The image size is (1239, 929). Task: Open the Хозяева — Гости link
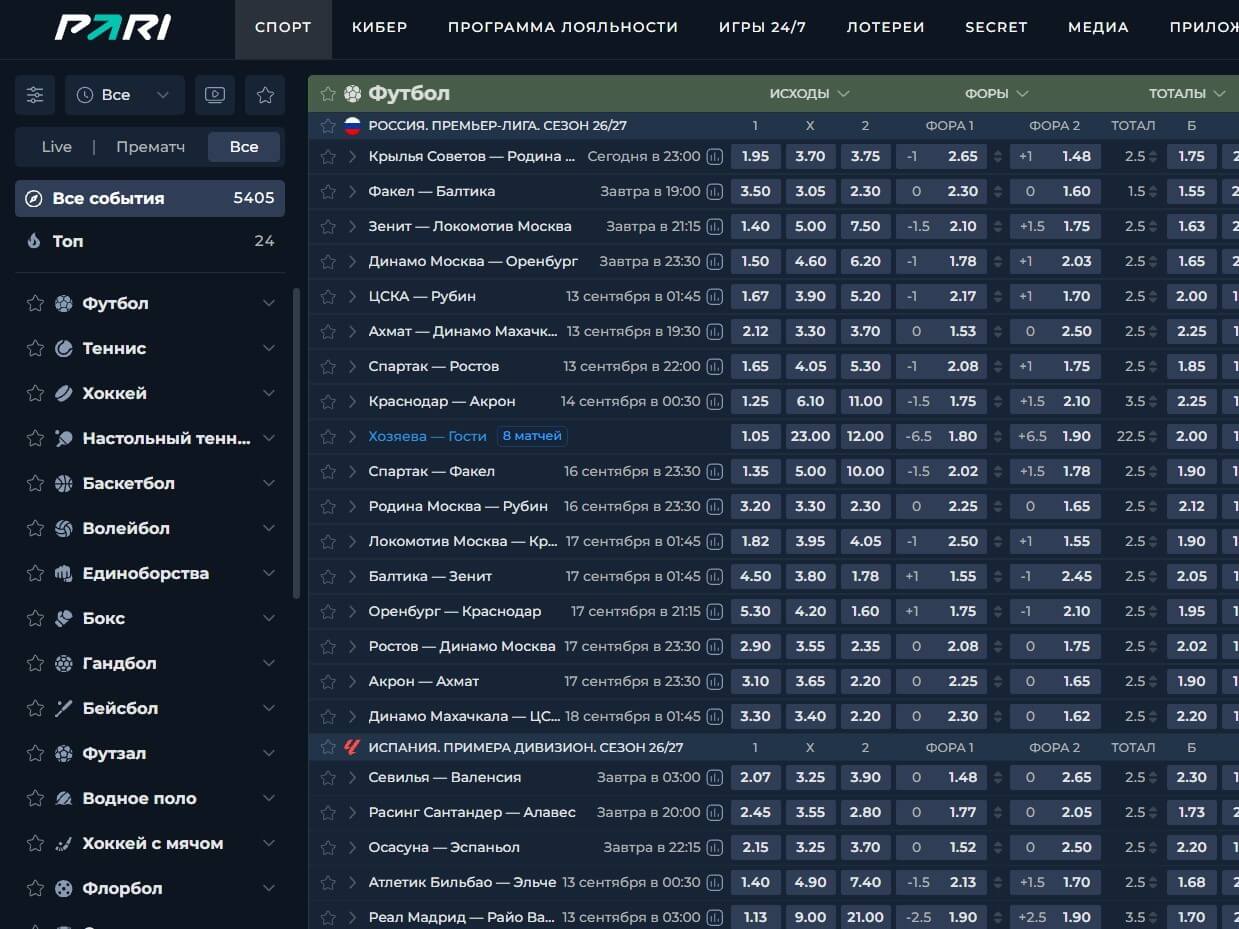click(427, 436)
